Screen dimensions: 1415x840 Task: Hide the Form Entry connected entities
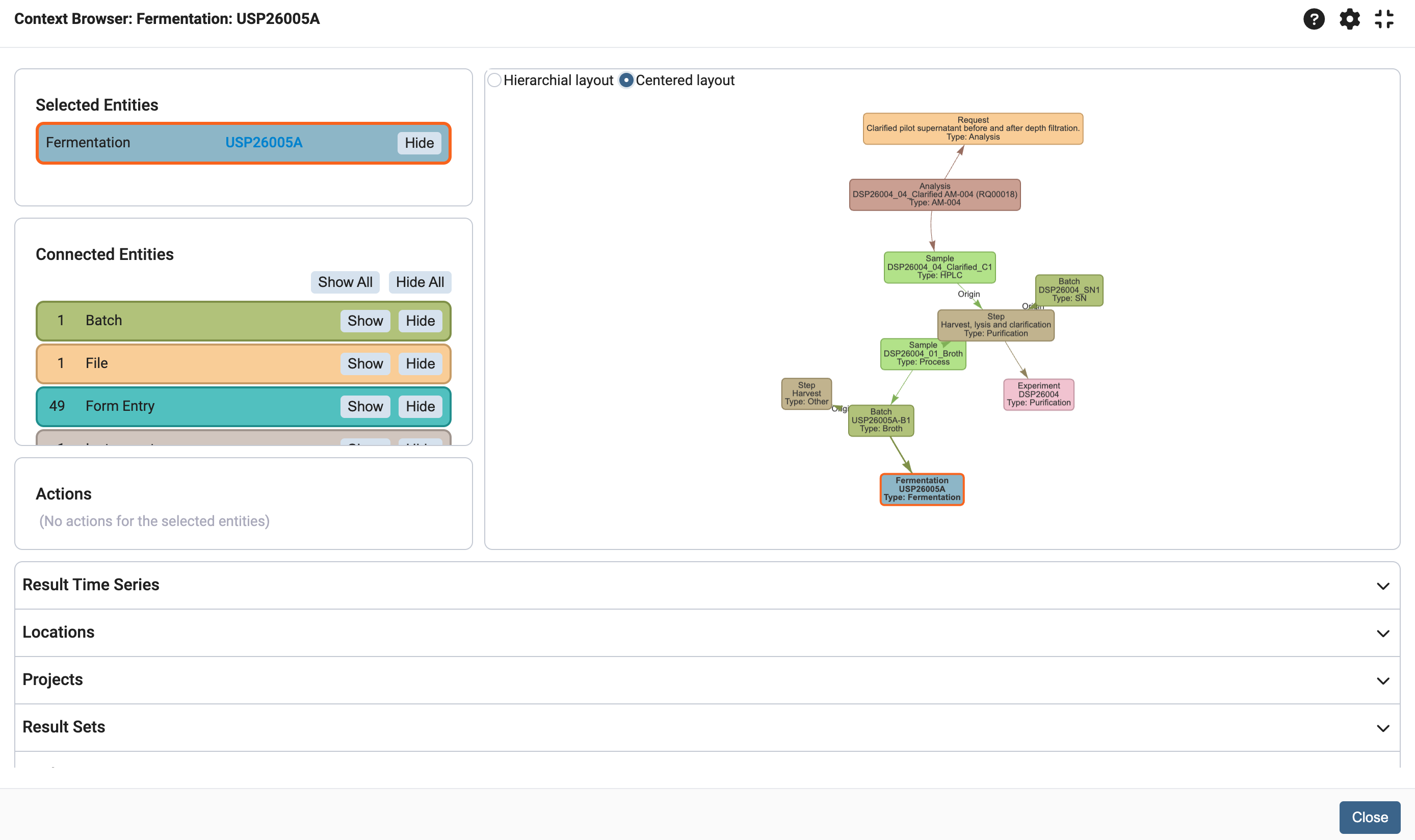click(x=421, y=406)
